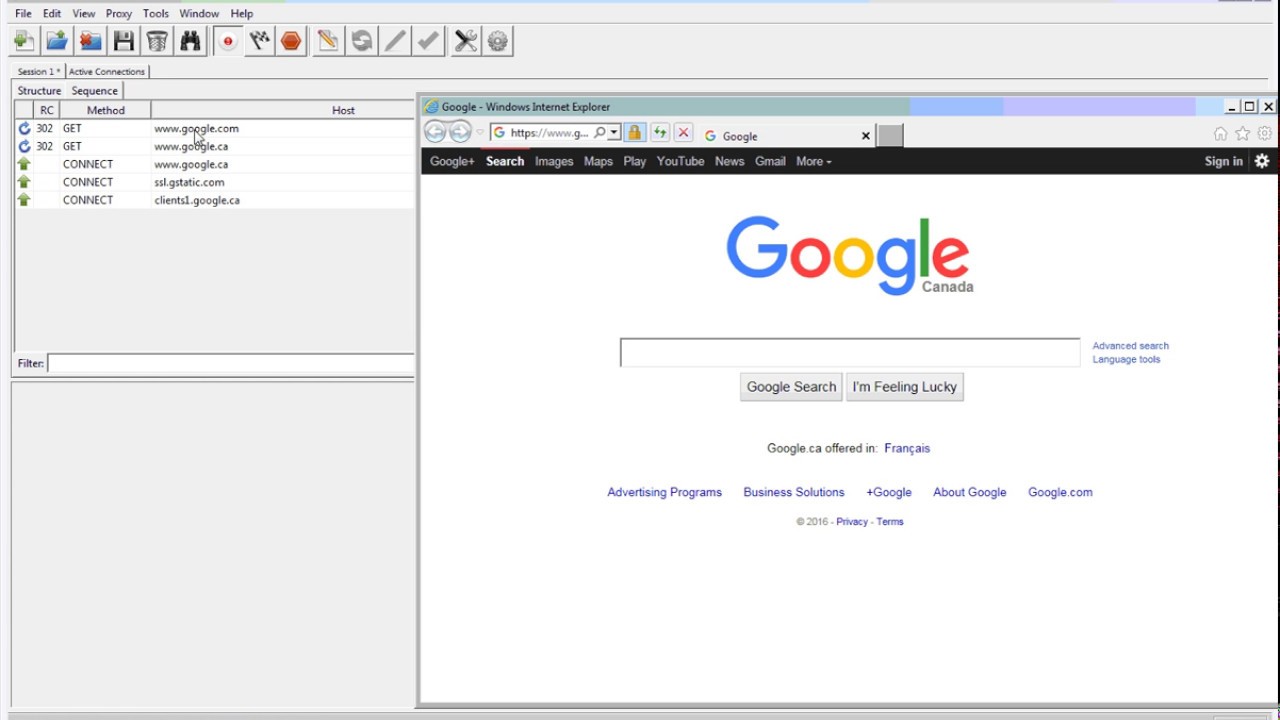1280x720 pixels.
Task: Open Settings with the toolbar gear icon
Action: (x=498, y=41)
